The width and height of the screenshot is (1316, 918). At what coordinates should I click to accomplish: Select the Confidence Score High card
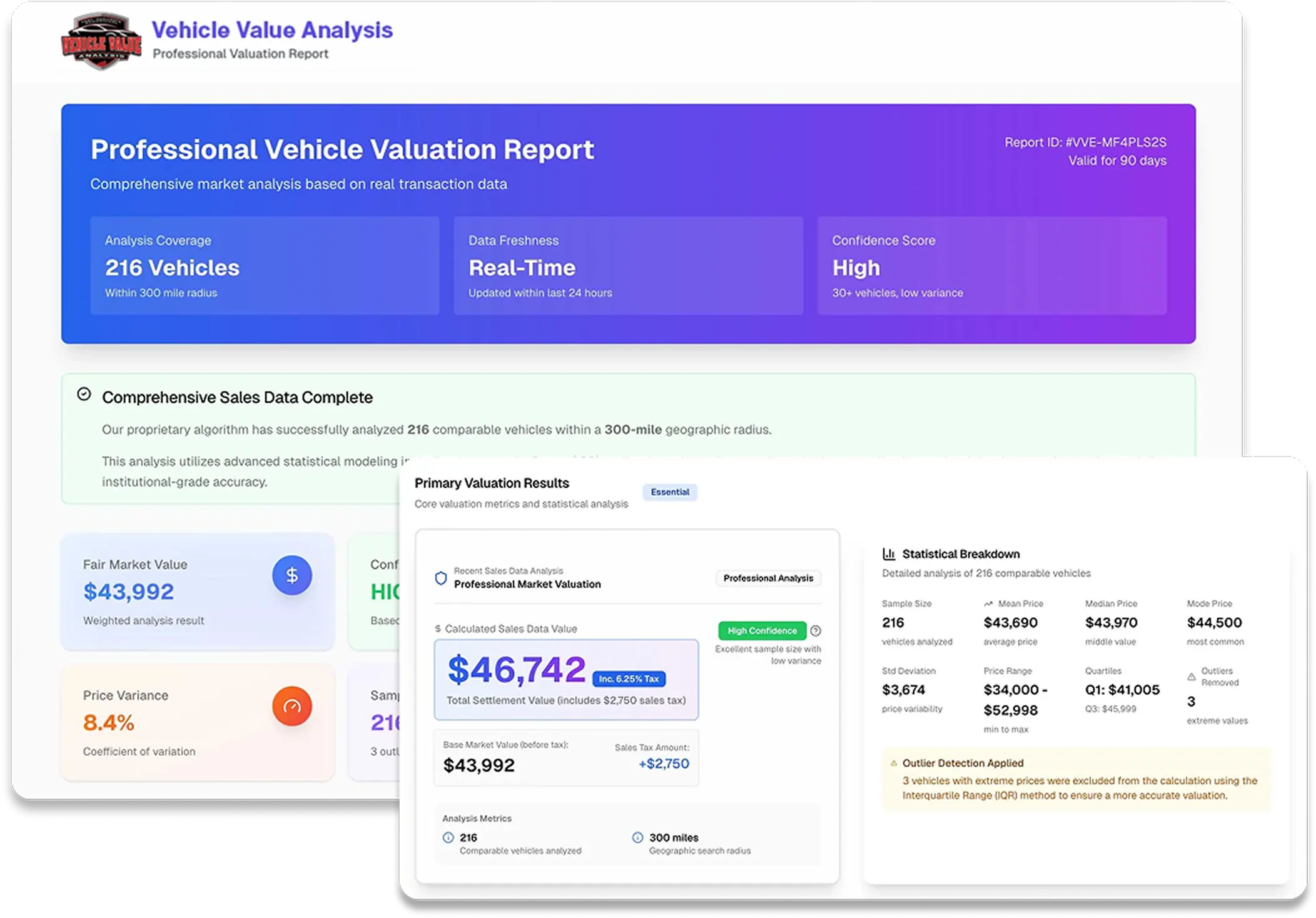(991, 266)
